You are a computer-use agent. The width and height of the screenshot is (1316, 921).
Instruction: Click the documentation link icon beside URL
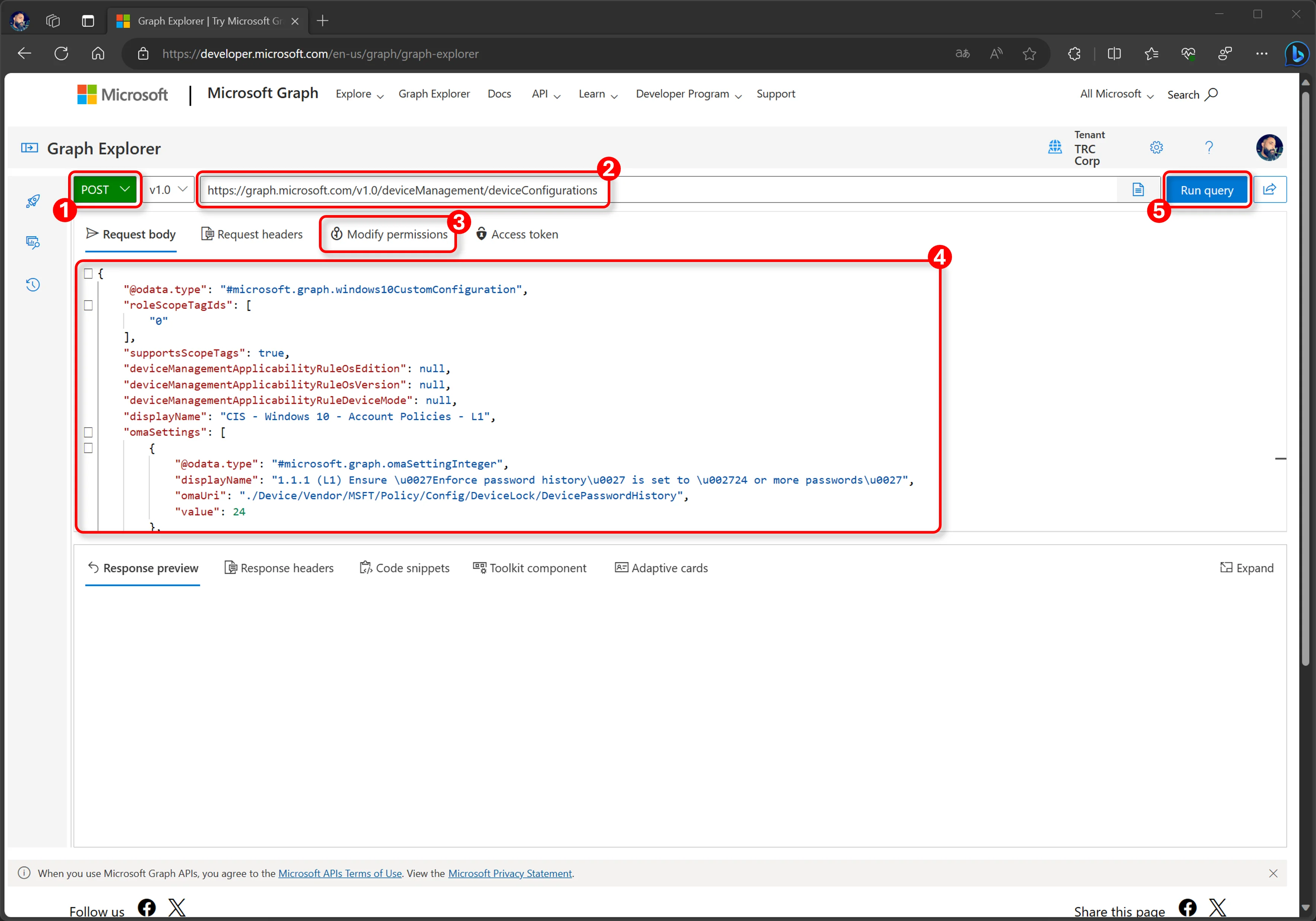coord(1138,190)
